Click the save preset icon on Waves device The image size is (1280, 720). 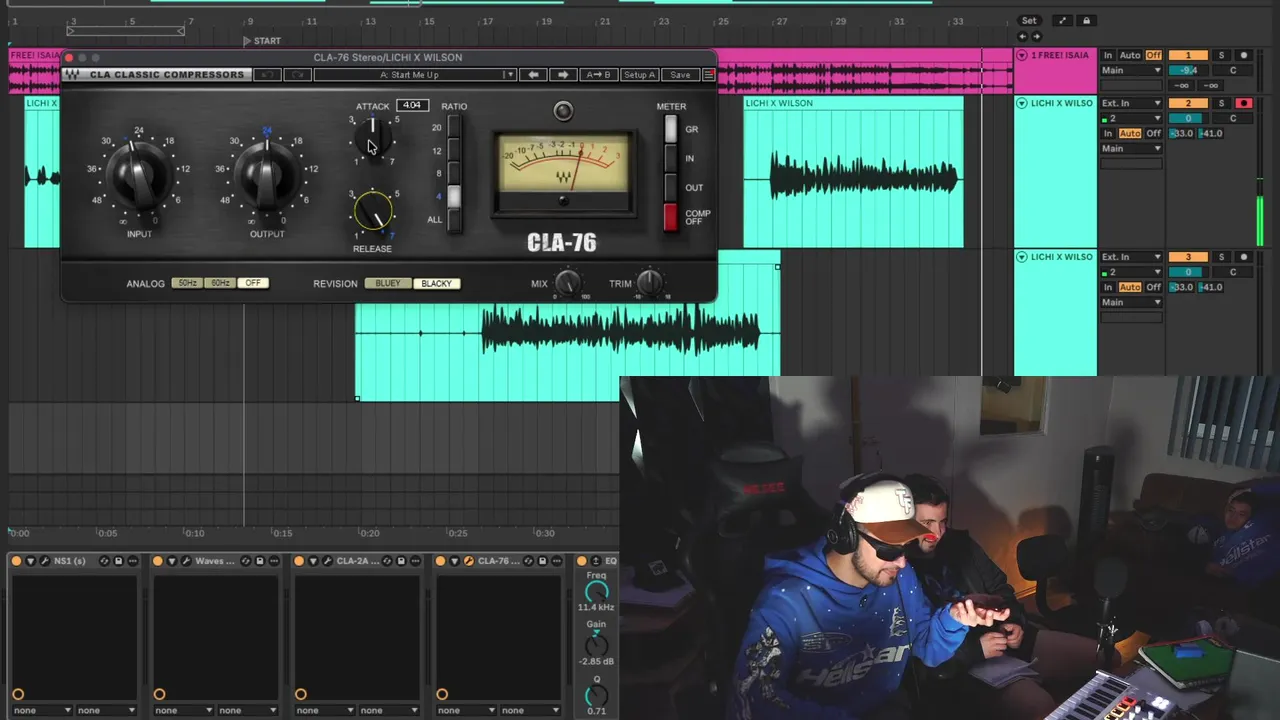(259, 561)
